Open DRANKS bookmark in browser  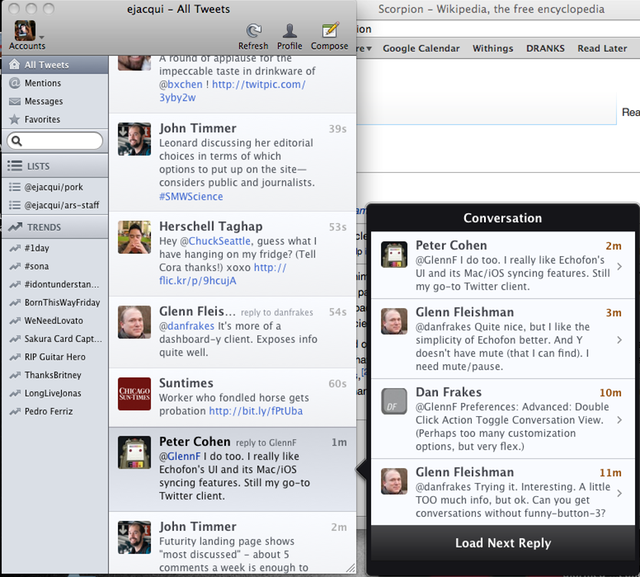[545, 49]
